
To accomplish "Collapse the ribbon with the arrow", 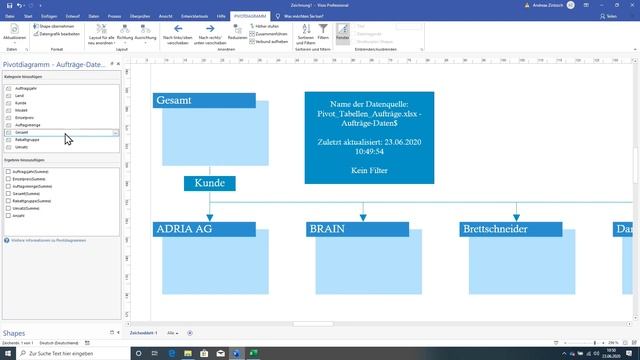I will 635,49.
